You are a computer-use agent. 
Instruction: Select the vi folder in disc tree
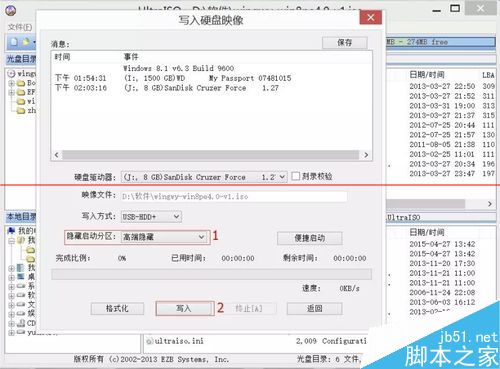[x=26, y=101]
